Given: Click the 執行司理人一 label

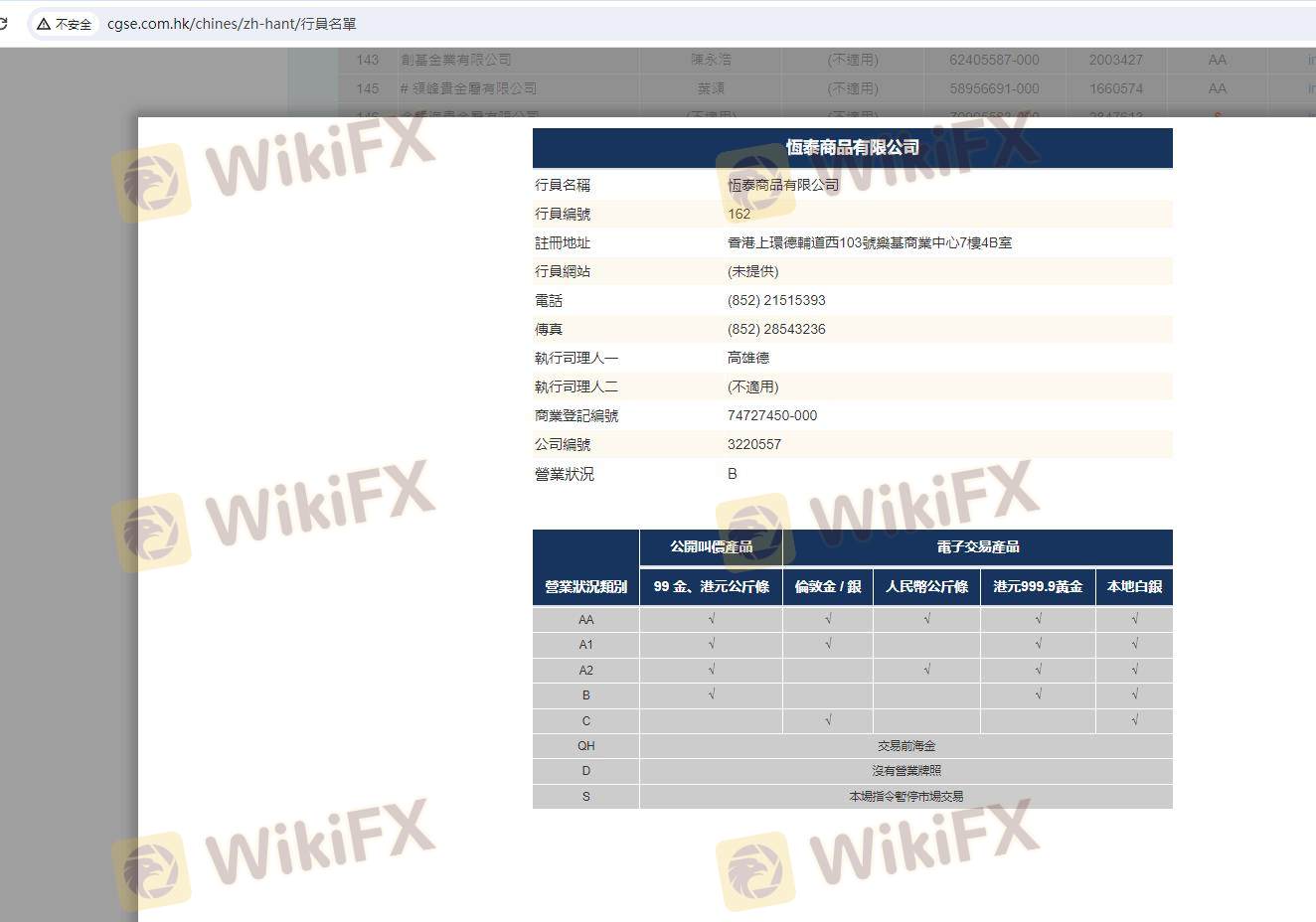Looking at the screenshot, I should point(576,358).
